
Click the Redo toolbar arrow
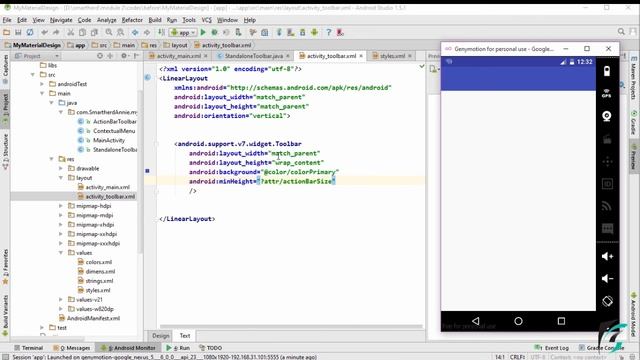click(x=56, y=32)
